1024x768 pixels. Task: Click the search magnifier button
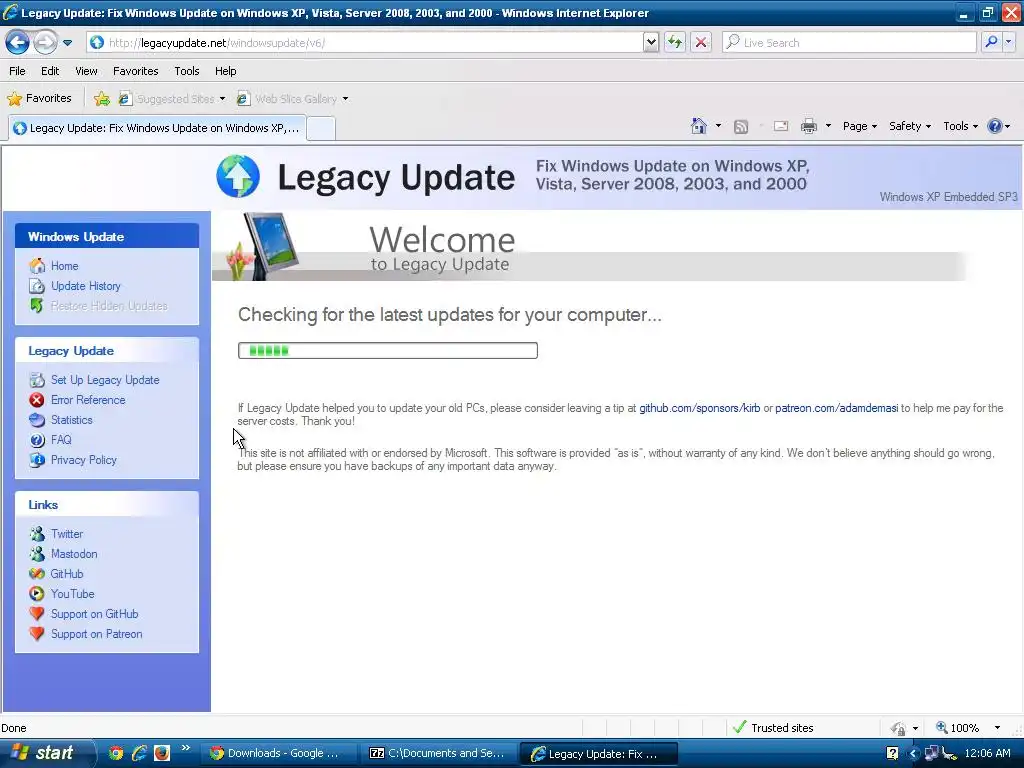tap(991, 43)
